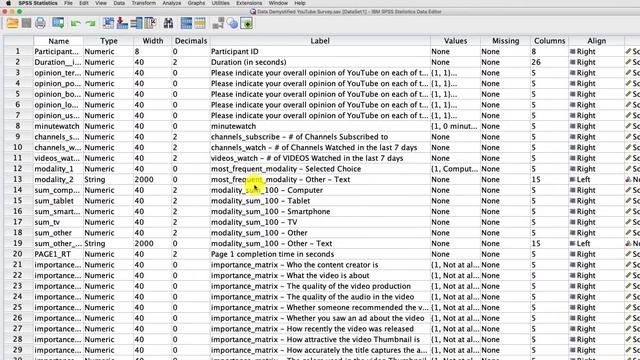Click the Undo arrow toolbar icon
Screen dimensions: 640x360
(75, 24)
